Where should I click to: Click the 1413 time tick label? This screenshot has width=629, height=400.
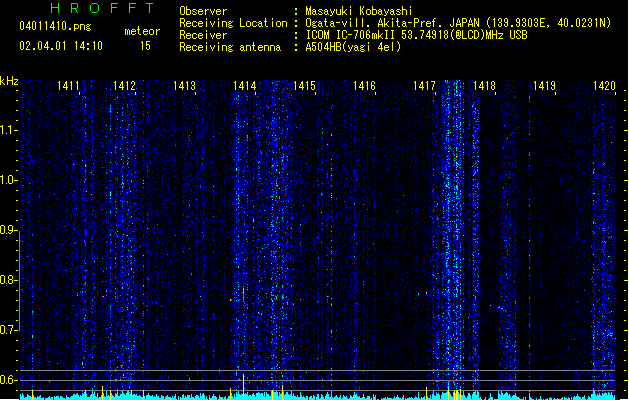tap(184, 86)
